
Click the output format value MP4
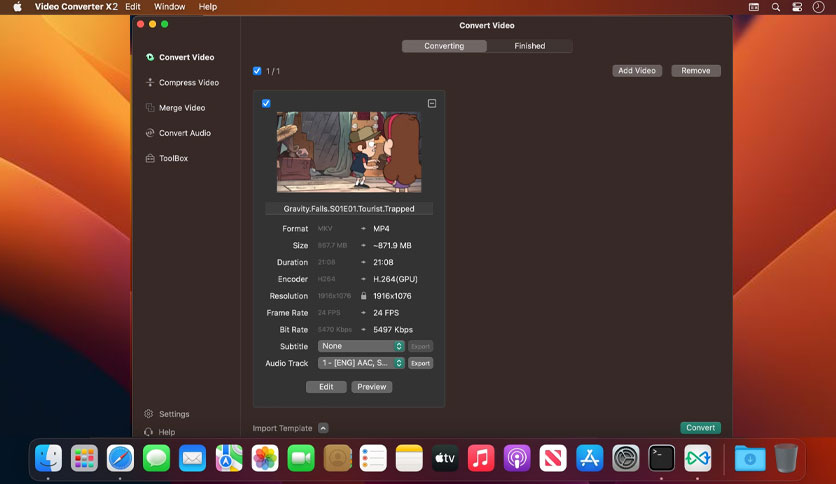coord(381,229)
